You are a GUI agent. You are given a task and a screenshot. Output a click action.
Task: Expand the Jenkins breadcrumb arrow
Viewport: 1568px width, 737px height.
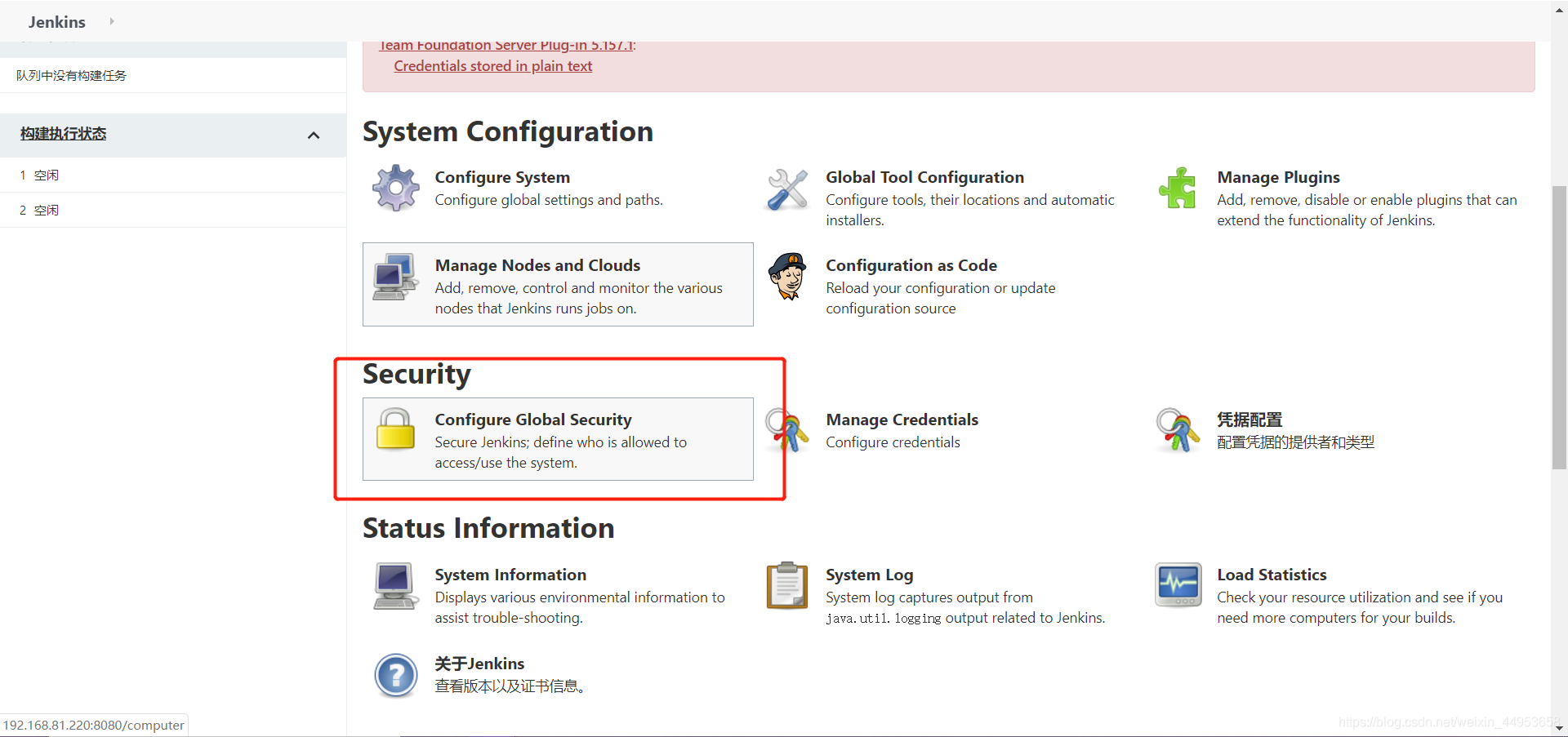(112, 21)
